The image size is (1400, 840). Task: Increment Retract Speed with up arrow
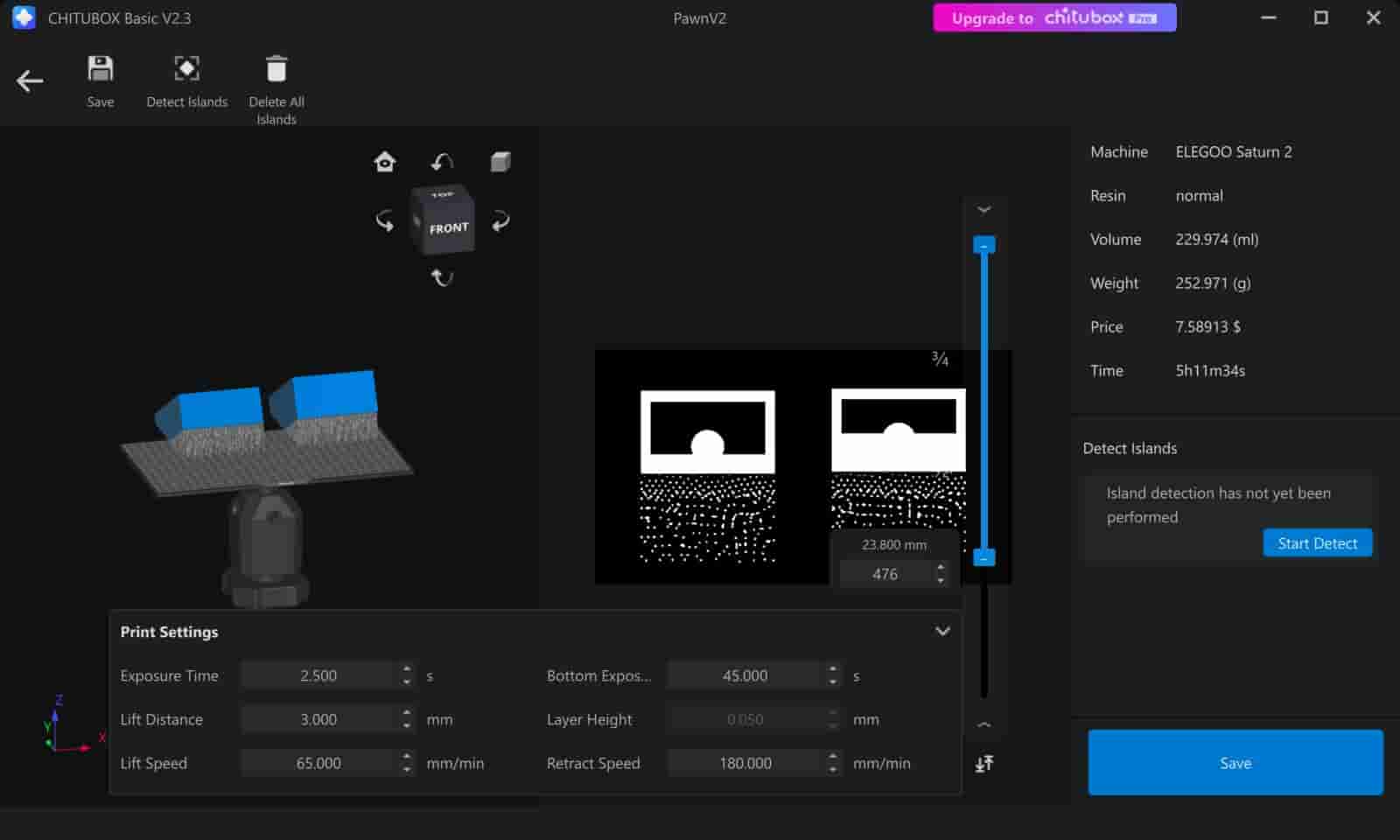point(833,757)
